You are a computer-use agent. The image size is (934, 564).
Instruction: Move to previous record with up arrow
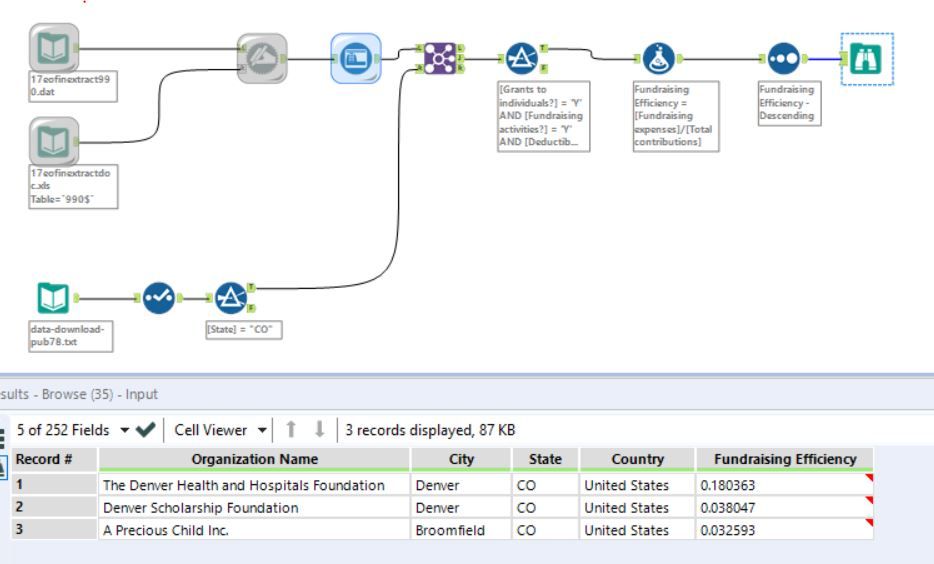(291, 429)
